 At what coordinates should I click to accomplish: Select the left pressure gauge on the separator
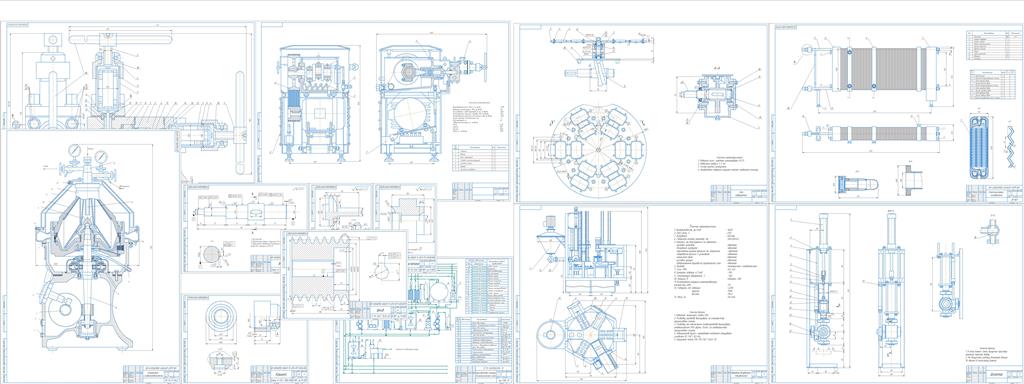point(74,150)
